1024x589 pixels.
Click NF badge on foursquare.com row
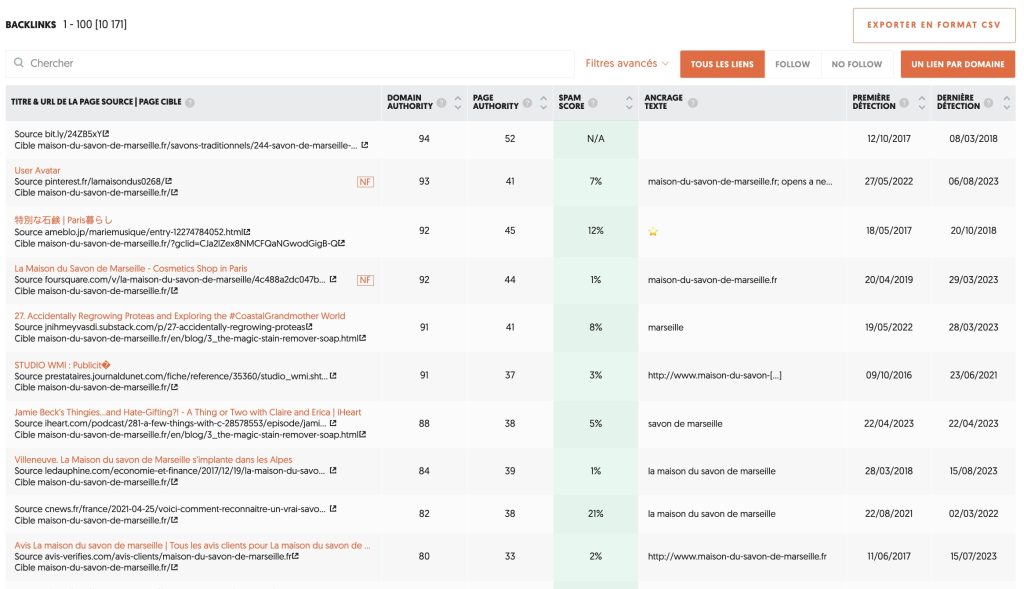pyautogui.click(x=365, y=280)
